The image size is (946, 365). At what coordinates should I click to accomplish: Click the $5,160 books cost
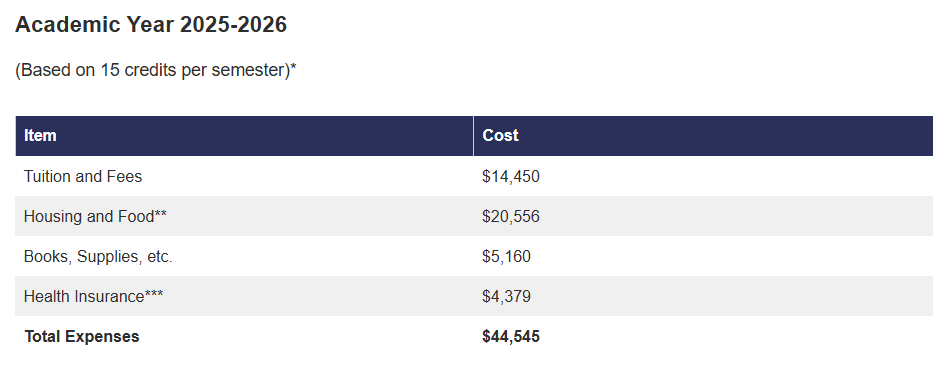click(506, 256)
